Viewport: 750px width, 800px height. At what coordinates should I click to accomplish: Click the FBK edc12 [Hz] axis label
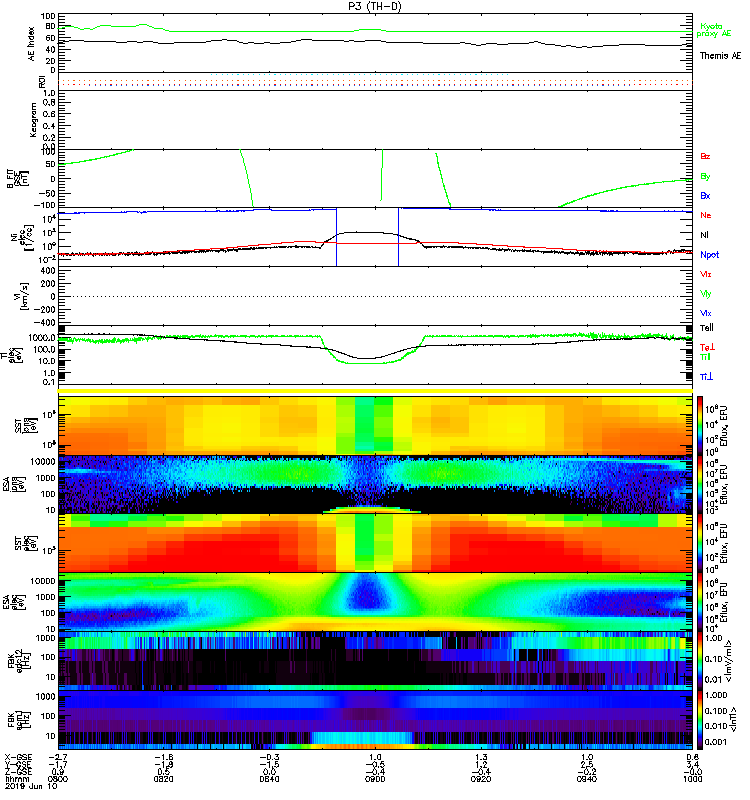tap(20, 661)
